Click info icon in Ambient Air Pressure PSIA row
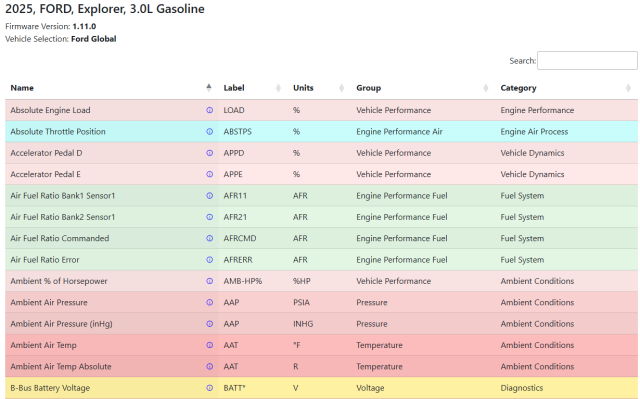Viewport: 640px width, 399px height. pyautogui.click(x=209, y=302)
